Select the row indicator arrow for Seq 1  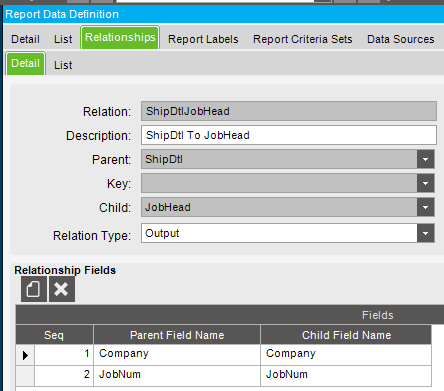click(x=25, y=355)
